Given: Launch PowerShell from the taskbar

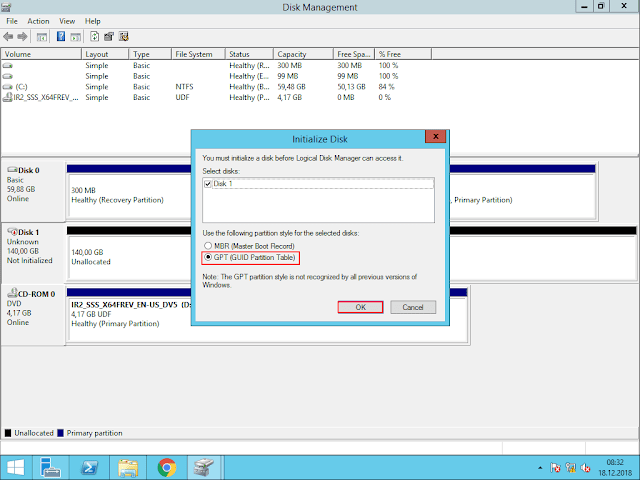Looking at the screenshot, I should coord(89,468).
